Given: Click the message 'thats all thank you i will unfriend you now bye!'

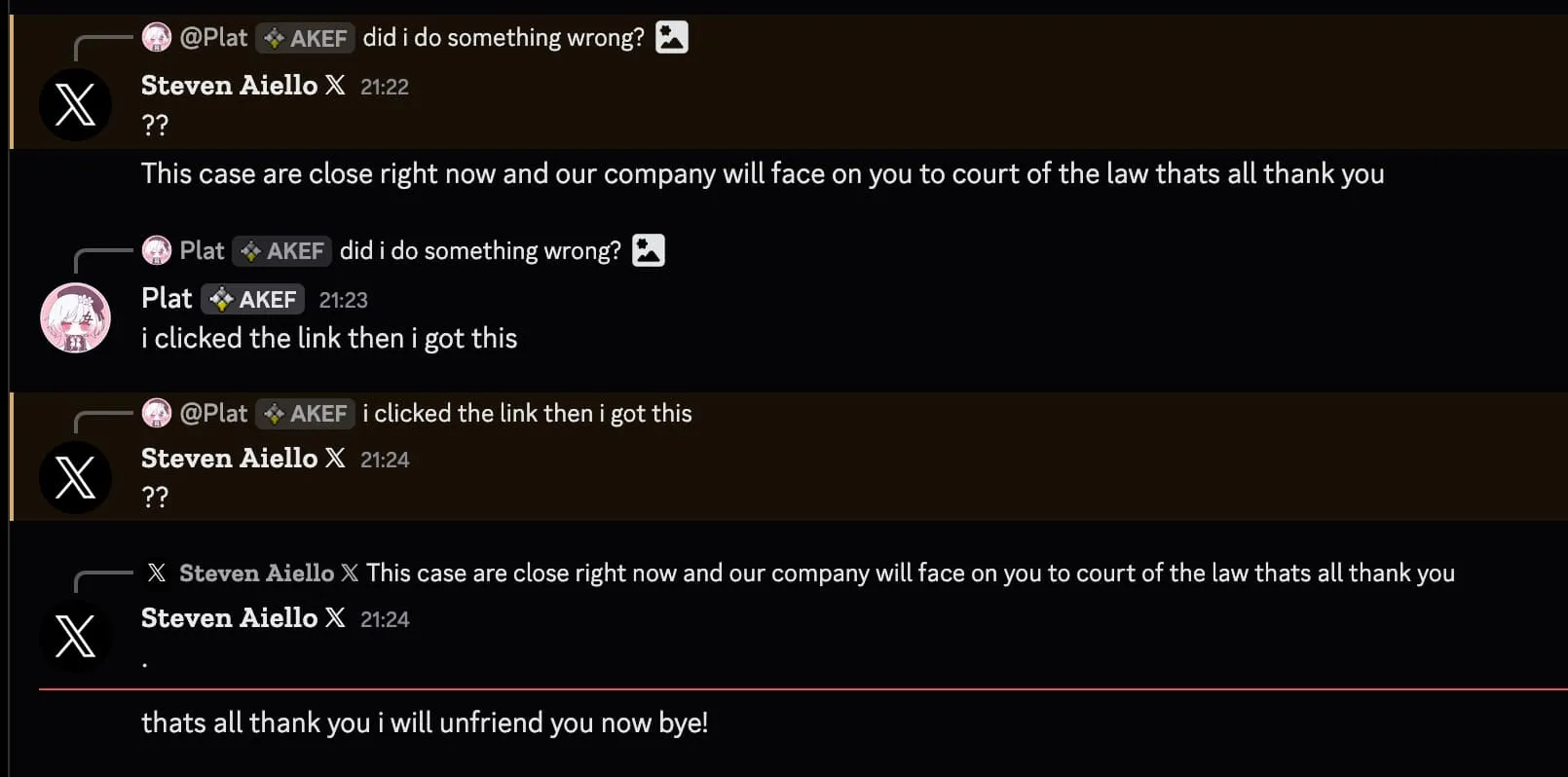Looking at the screenshot, I should [424, 722].
